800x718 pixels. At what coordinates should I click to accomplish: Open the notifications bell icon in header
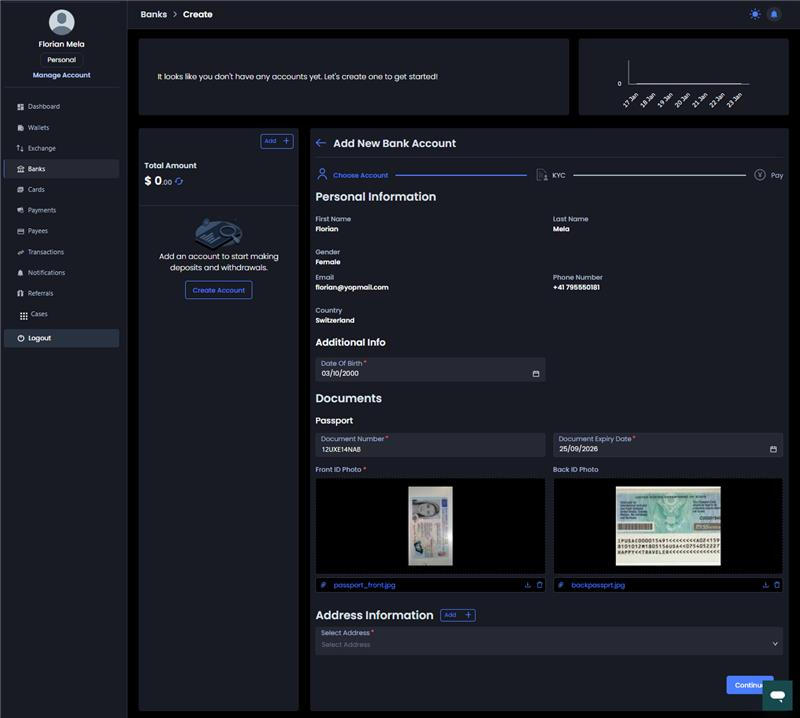coord(773,14)
